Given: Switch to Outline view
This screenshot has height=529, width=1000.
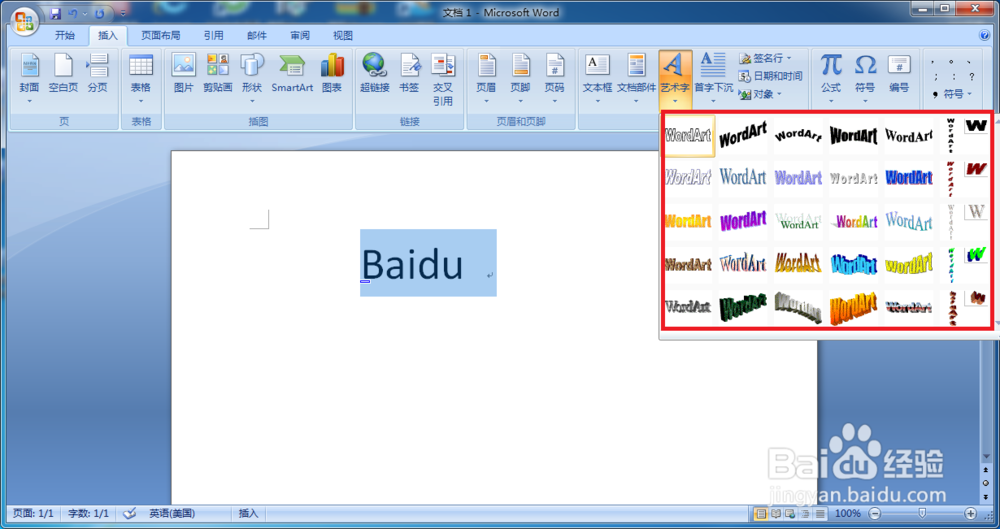Looking at the screenshot, I should pyautogui.click(x=805, y=514).
